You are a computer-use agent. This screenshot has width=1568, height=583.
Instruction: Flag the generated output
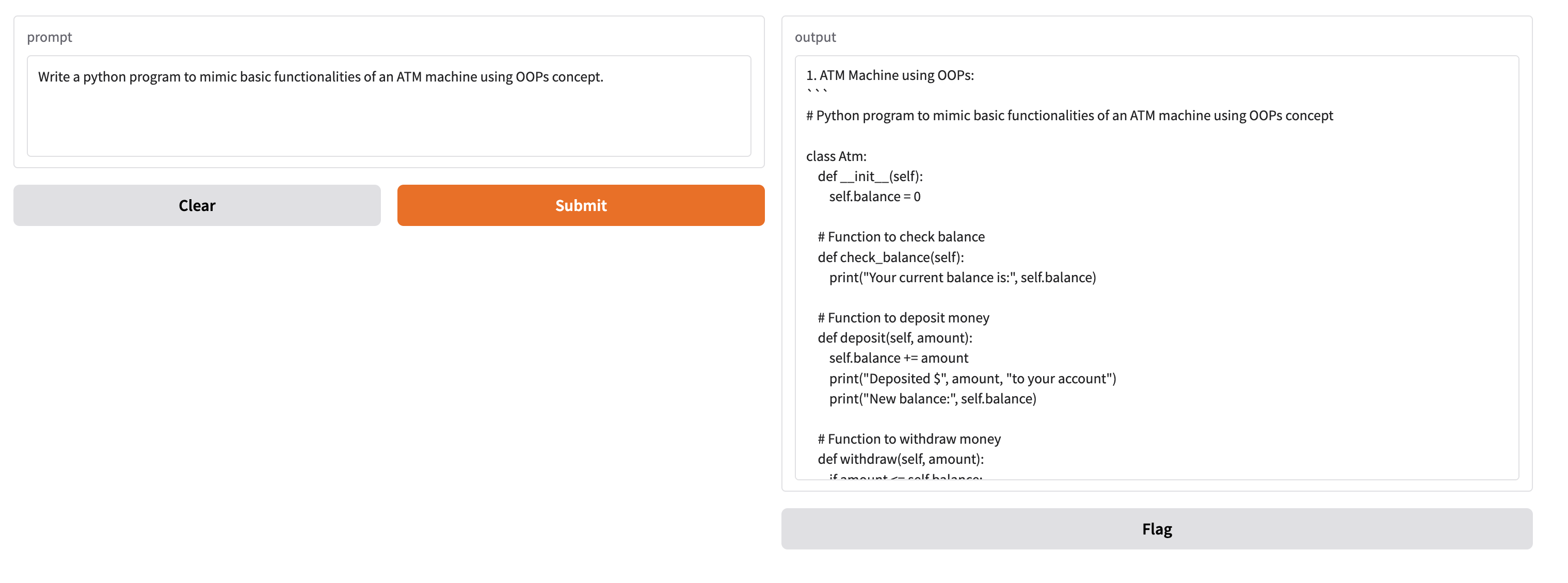(1156, 528)
